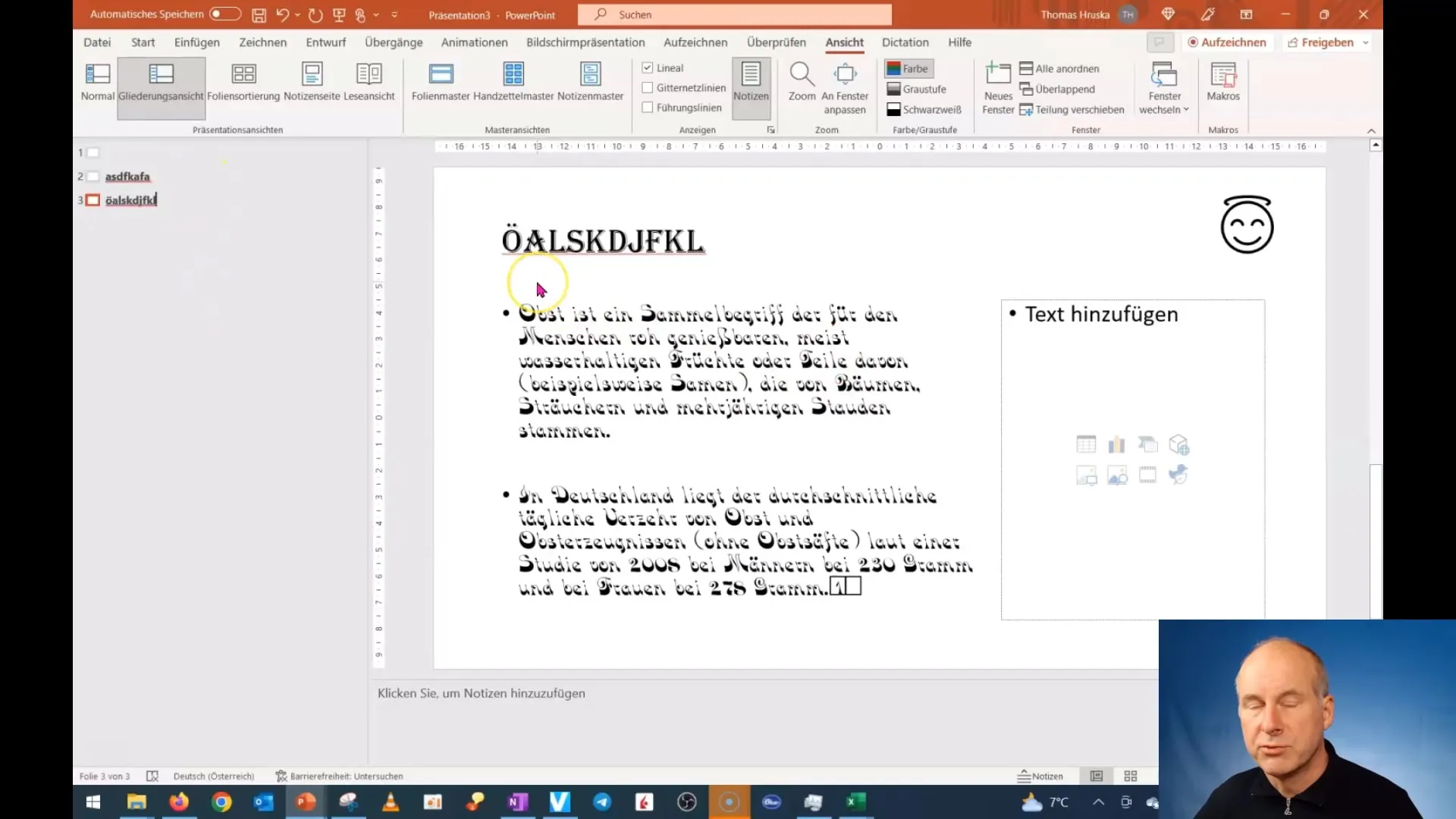Enable Gitternetzlinien display checkbox
Image resolution: width=1456 pixels, height=819 pixels.
648,88
